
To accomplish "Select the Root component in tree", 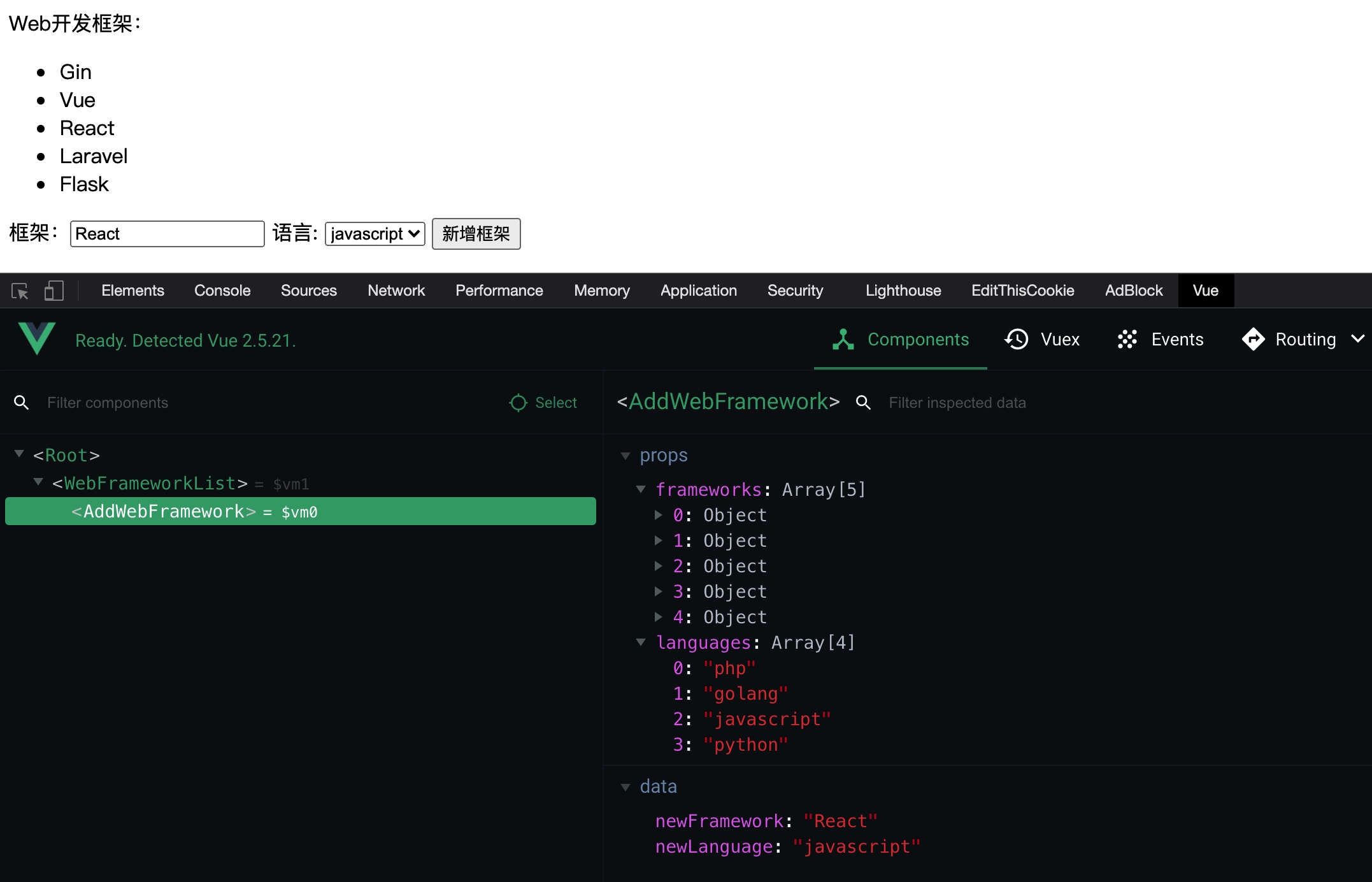I will point(67,455).
